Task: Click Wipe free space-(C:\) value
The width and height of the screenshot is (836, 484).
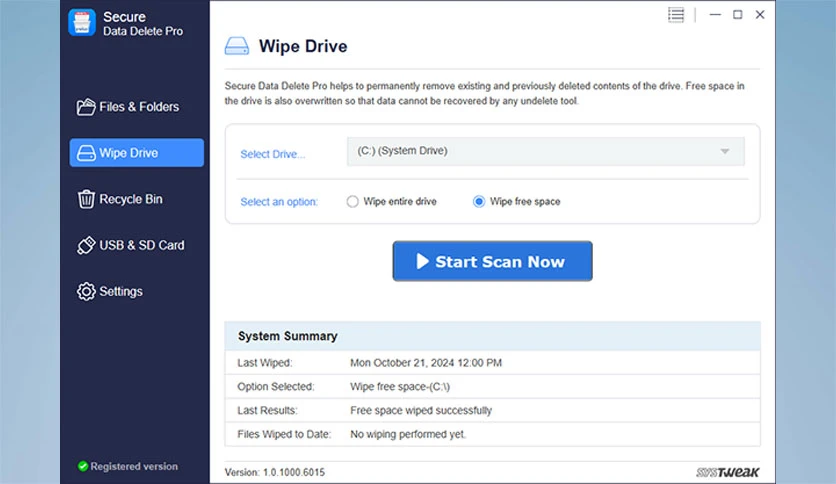Action: [x=400, y=386]
